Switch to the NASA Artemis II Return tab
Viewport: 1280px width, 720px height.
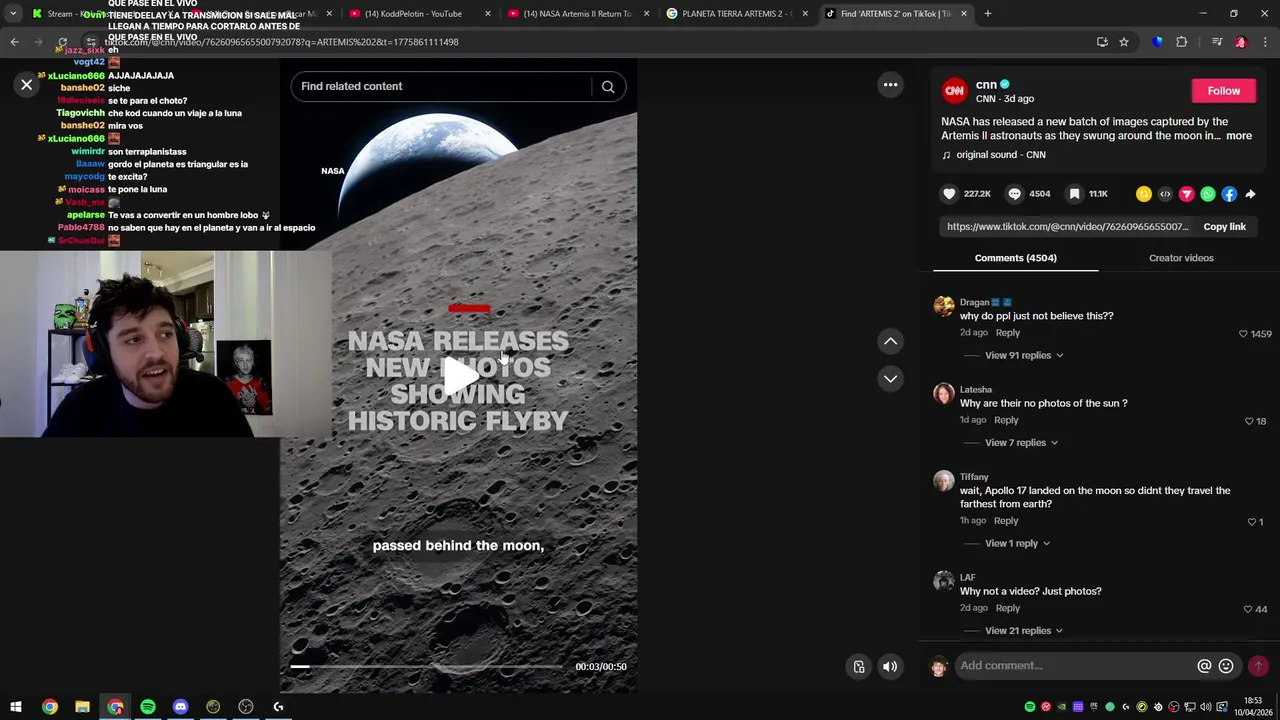click(x=576, y=14)
